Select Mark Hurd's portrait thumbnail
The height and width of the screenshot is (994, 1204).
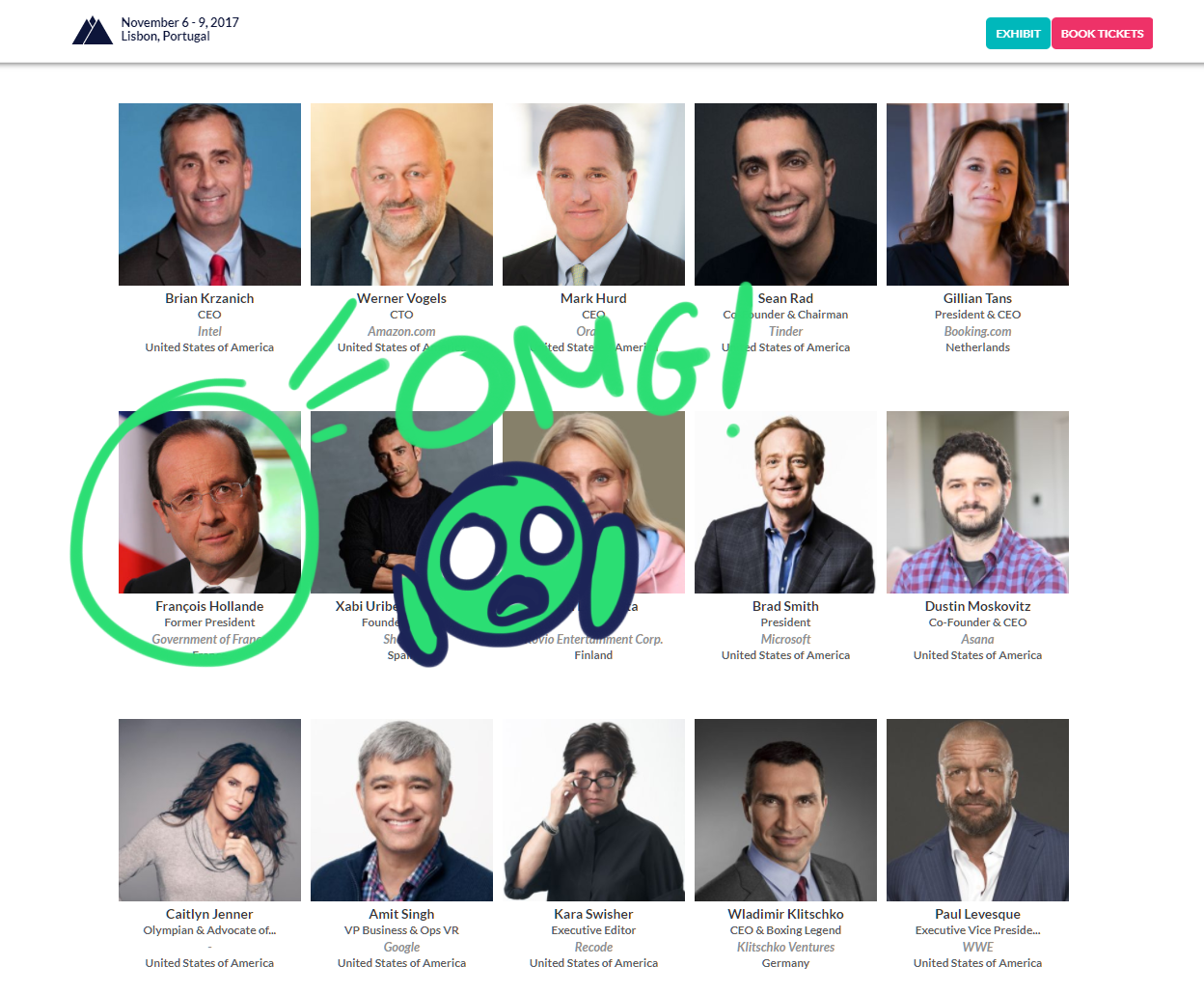593,194
